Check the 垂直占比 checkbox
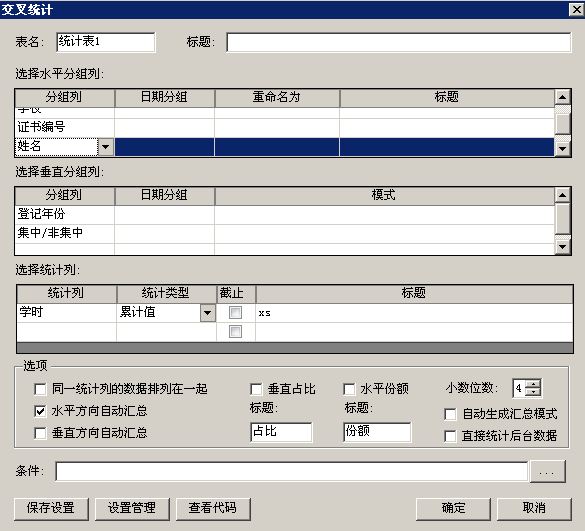Image resolution: width=585 pixels, height=531 pixels. (x=256, y=389)
